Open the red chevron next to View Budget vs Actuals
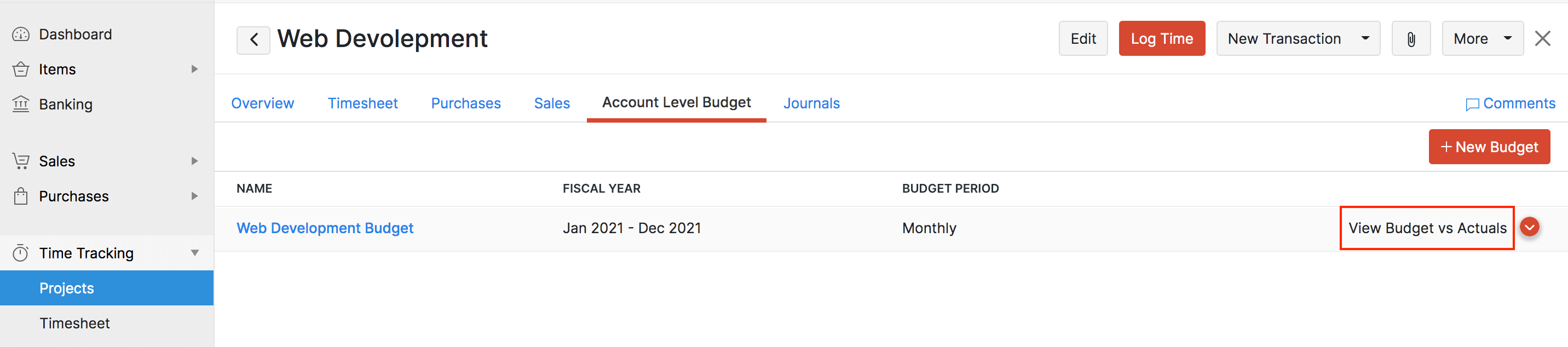The width and height of the screenshot is (1568, 347). tap(1530, 227)
